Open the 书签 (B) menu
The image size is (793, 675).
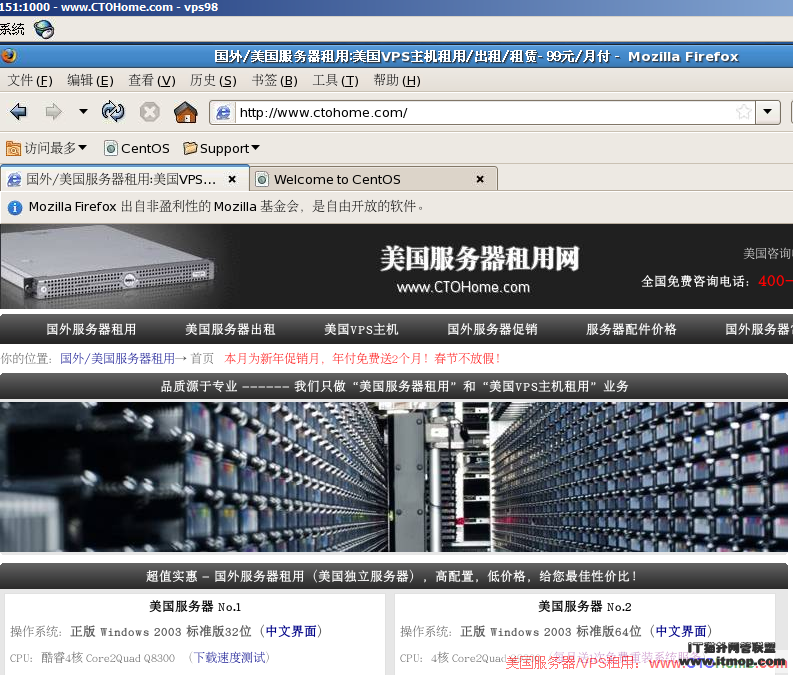(x=275, y=80)
